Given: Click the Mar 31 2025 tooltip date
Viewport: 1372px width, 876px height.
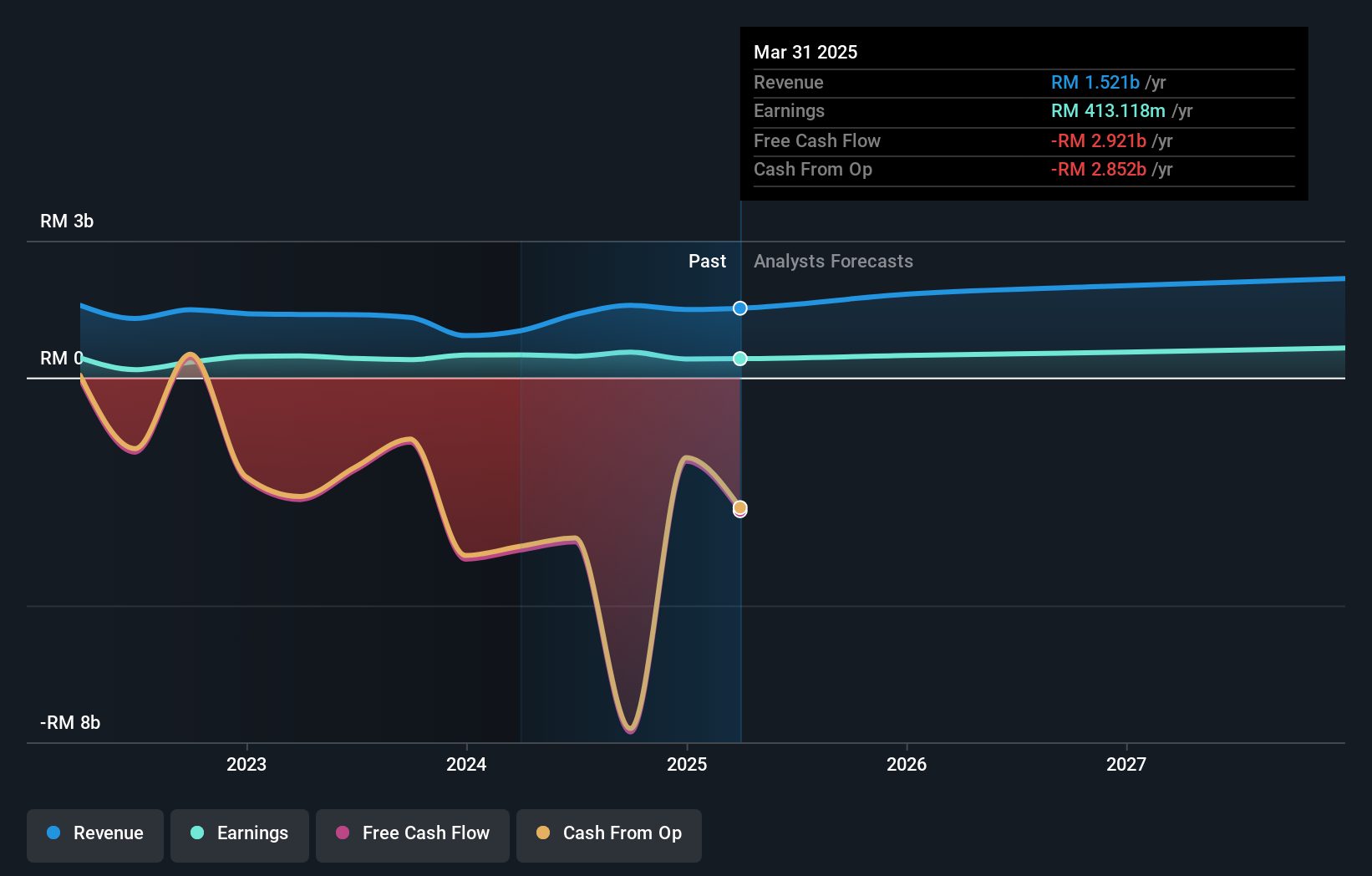Looking at the screenshot, I should (x=805, y=52).
